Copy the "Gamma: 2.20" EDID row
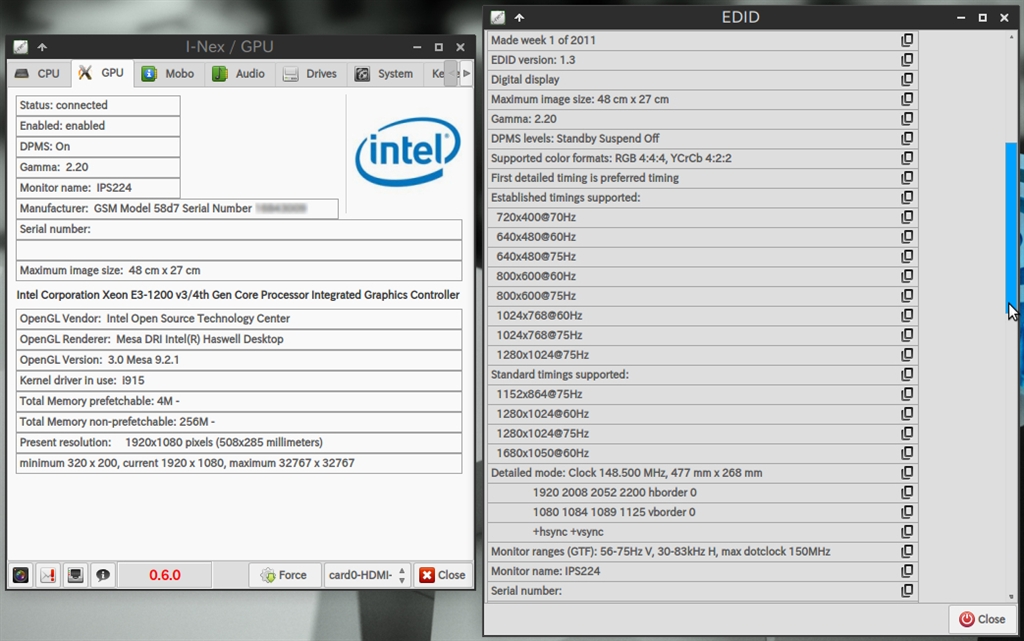Screen dimensions: 1024x641 pyautogui.click(x=907, y=119)
